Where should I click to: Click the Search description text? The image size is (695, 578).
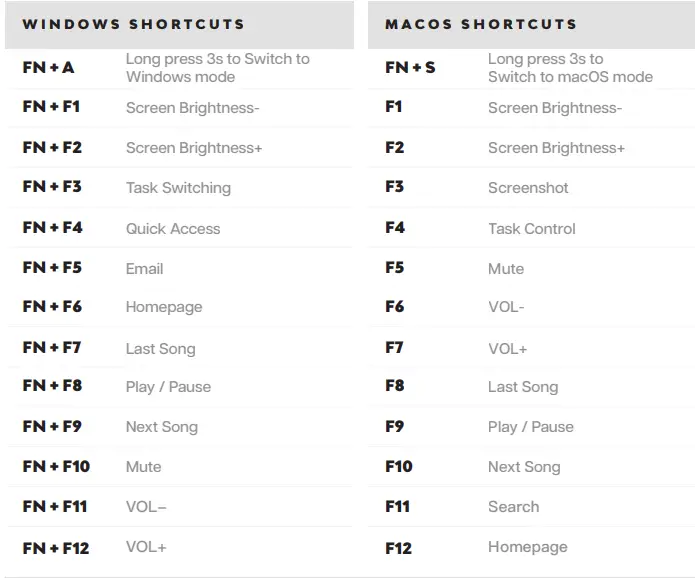pyautogui.click(x=513, y=507)
